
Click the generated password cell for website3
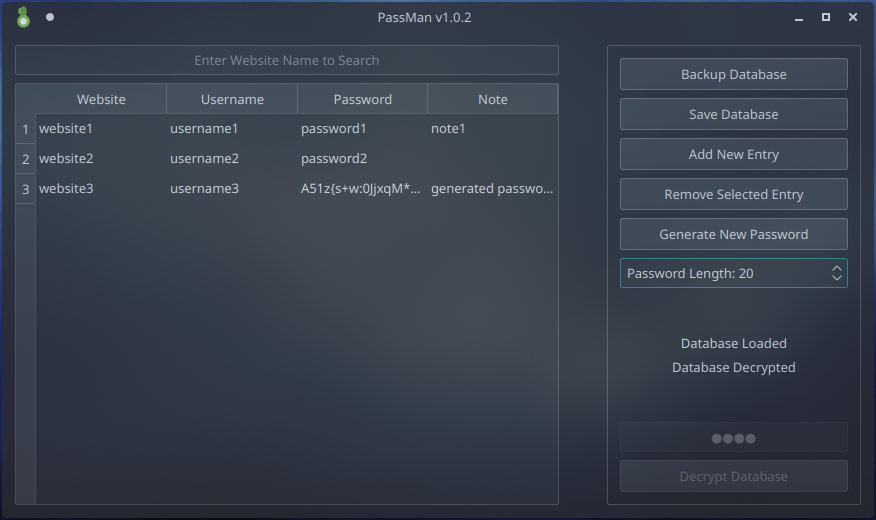click(x=361, y=189)
